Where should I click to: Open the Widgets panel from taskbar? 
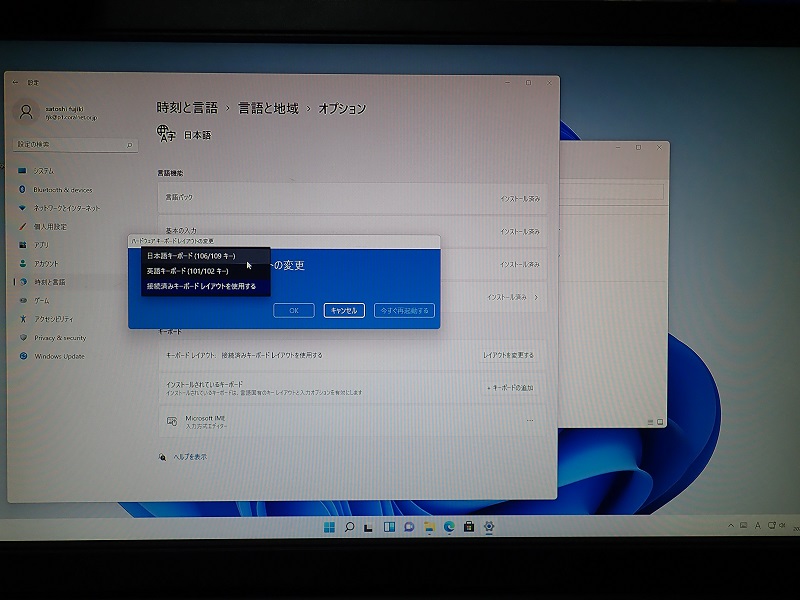(x=389, y=527)
